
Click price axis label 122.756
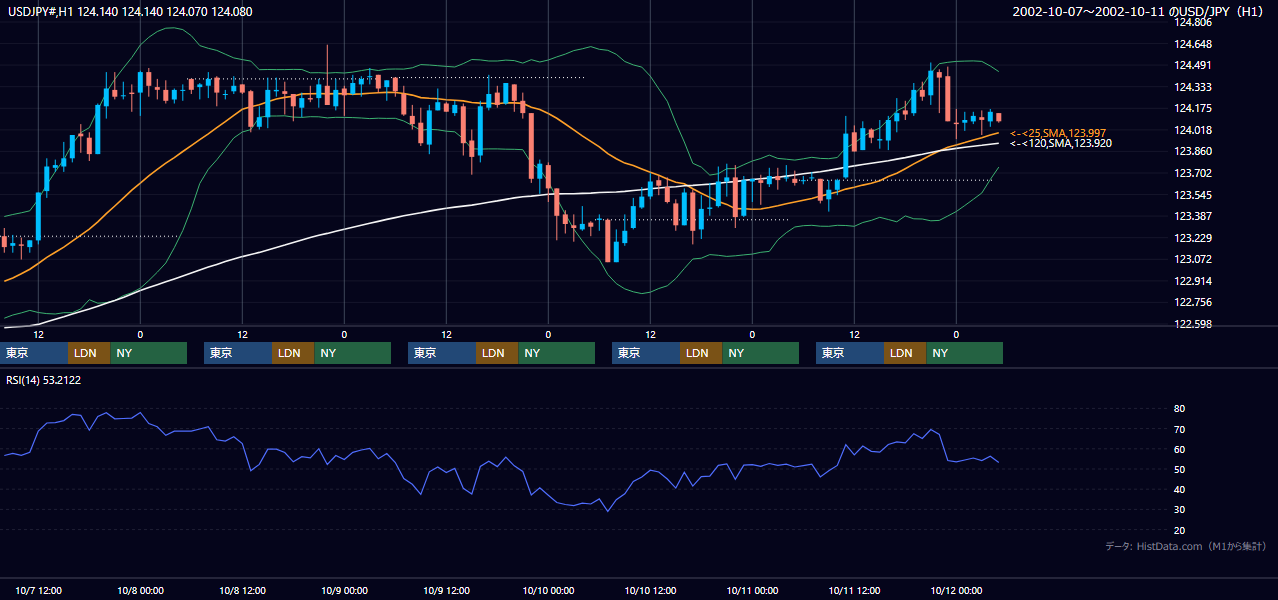(1192, 302)
